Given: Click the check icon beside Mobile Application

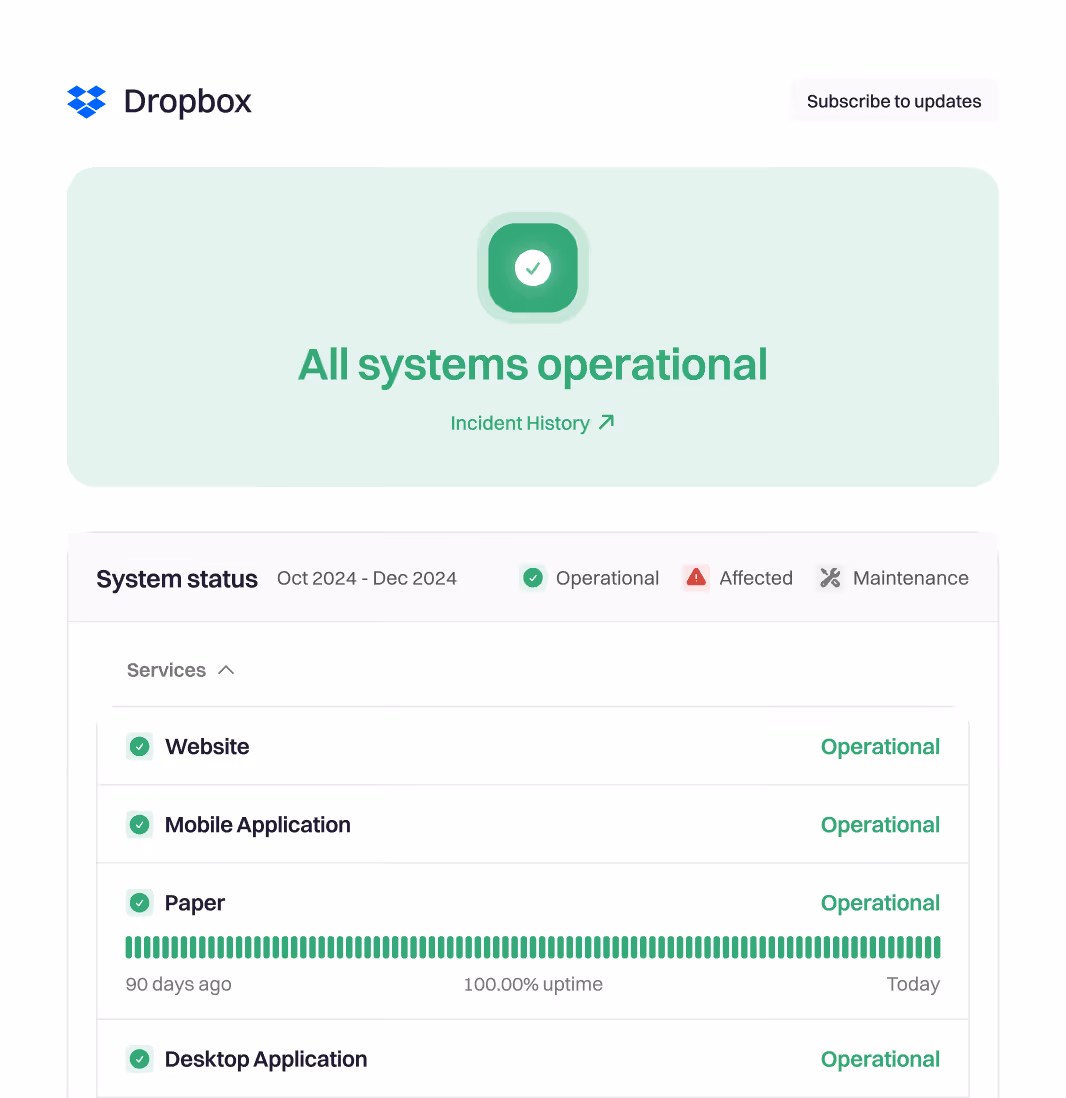Looking at the screenshot, I should coord(139,824).
